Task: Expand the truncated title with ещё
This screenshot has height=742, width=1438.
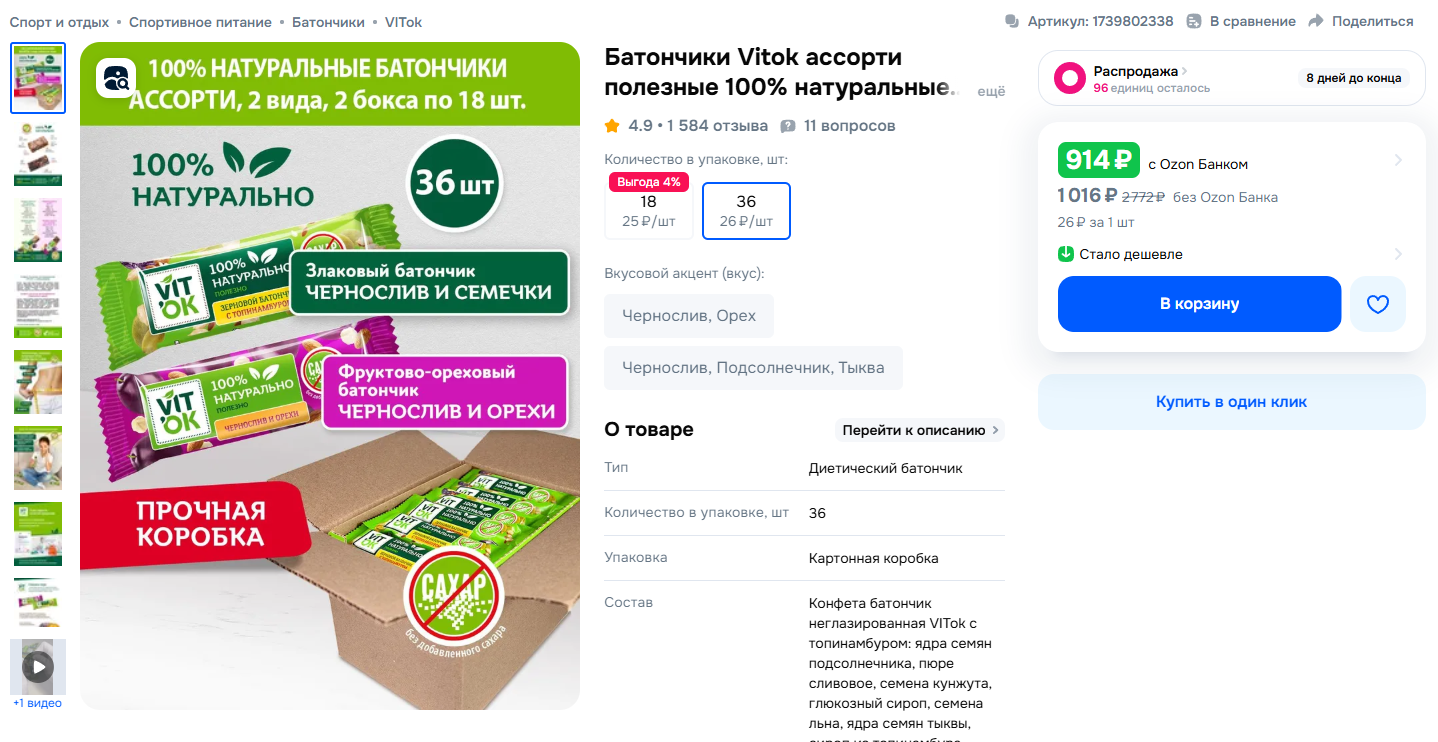Action: [990, 91]
